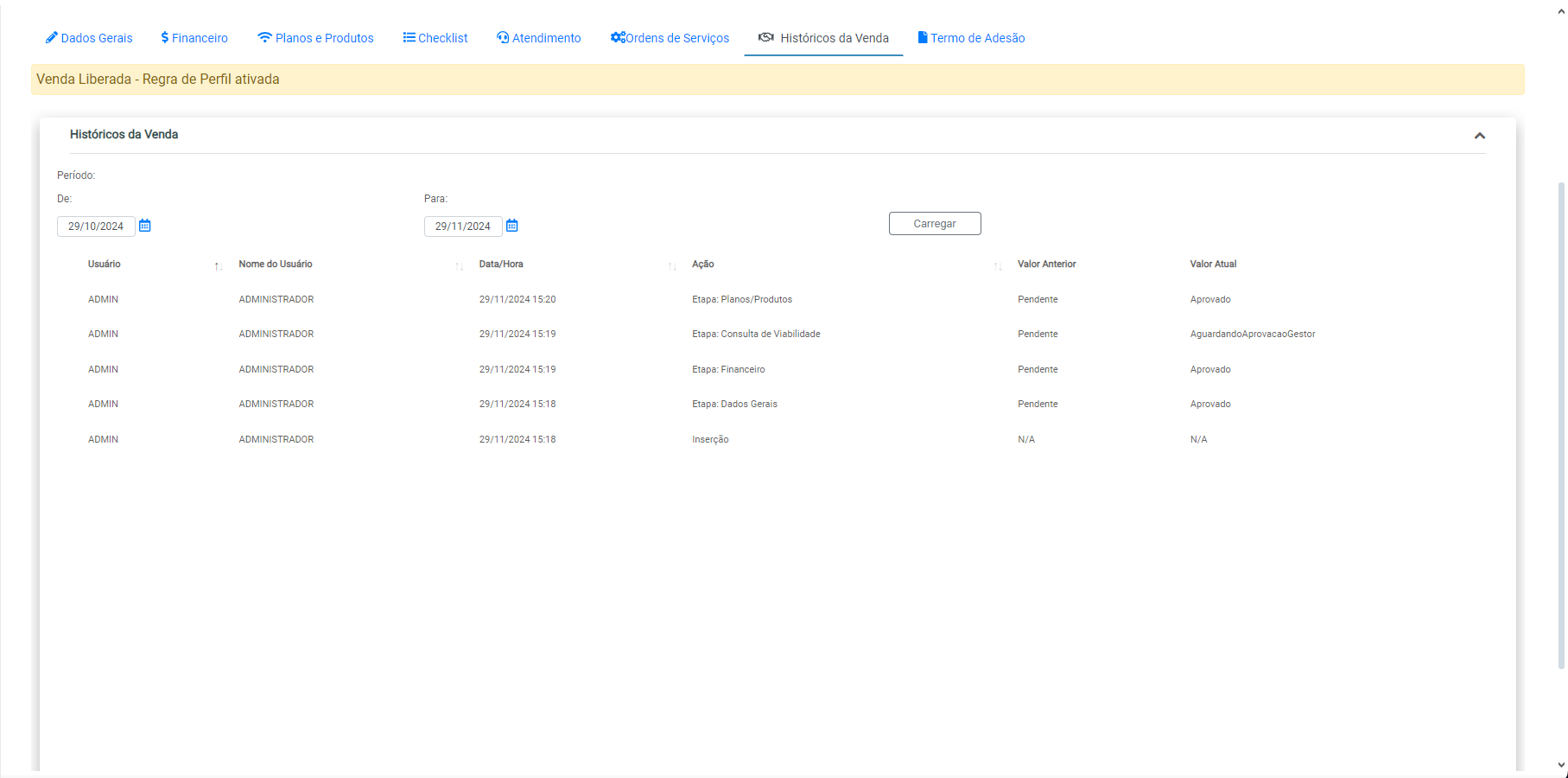This screenshot has width=1568, height=778.
Task: Open the Checklist tab
Action: (x=442, y=38)
